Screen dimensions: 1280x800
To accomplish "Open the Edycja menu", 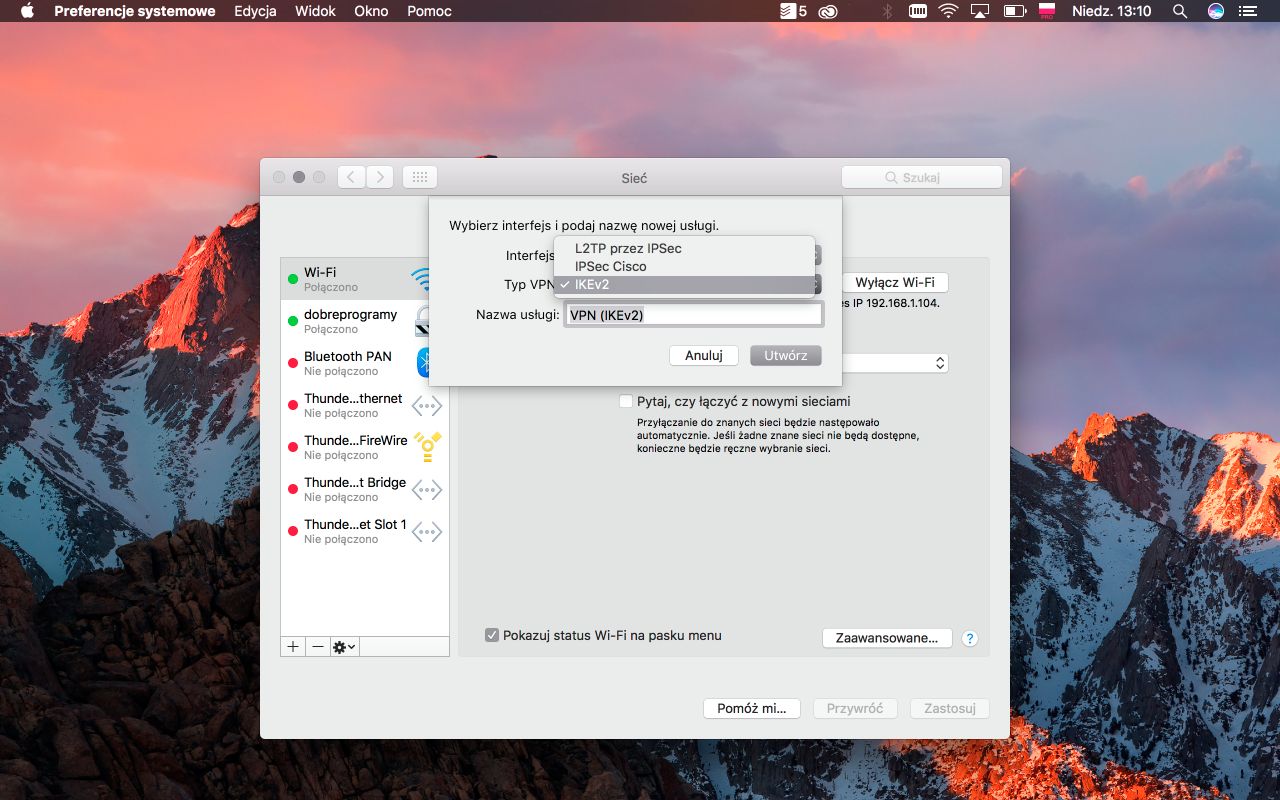I will coord(255,11).
